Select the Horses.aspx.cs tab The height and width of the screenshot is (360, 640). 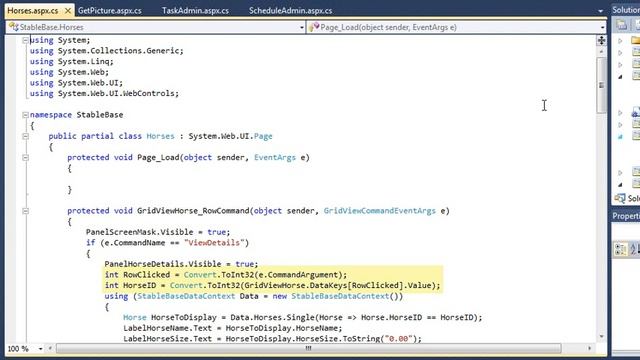tap(33, 11)
